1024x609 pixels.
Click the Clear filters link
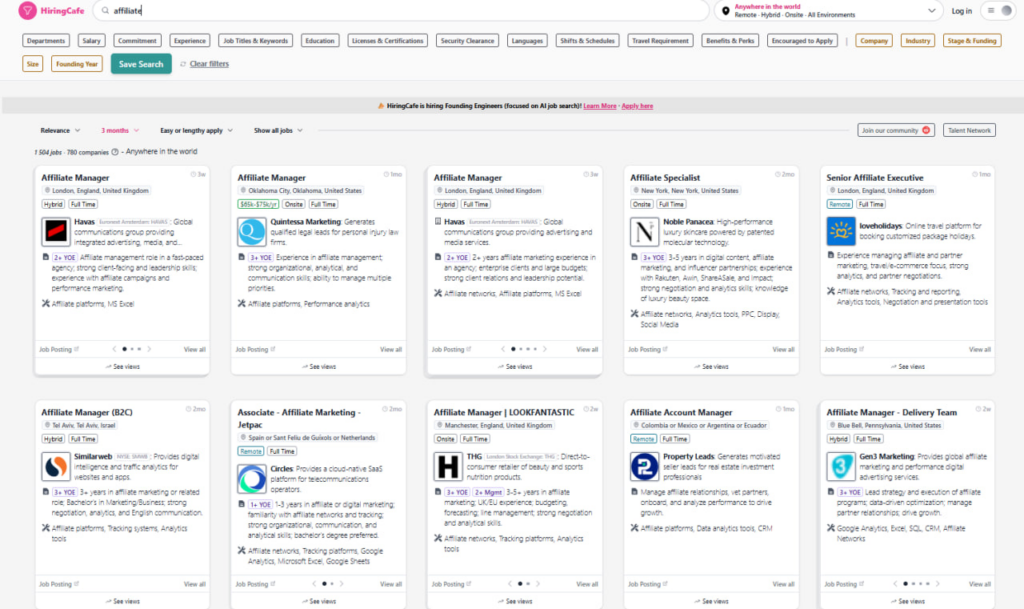(209, 64)
